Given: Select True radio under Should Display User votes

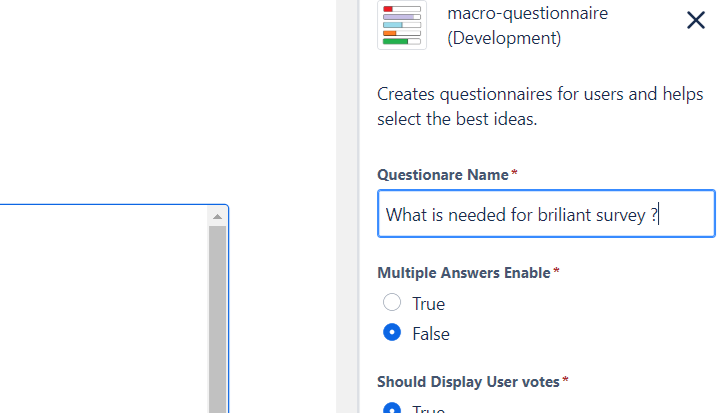Looking at the screenshot, I should tap(393, 408).
